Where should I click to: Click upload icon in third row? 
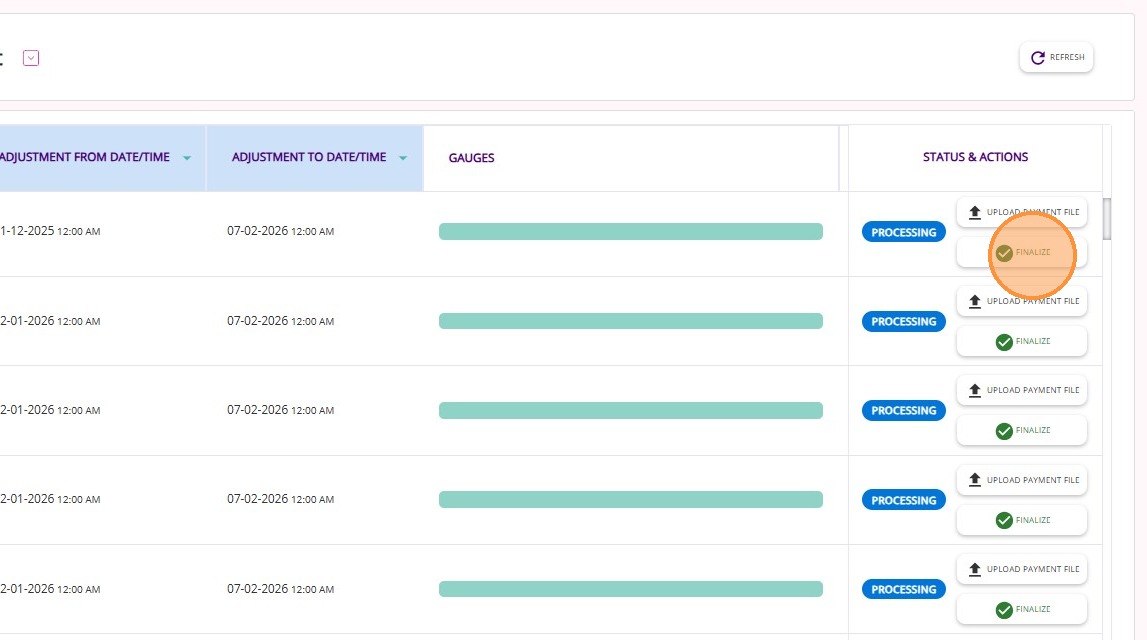(x=975, y=390)
